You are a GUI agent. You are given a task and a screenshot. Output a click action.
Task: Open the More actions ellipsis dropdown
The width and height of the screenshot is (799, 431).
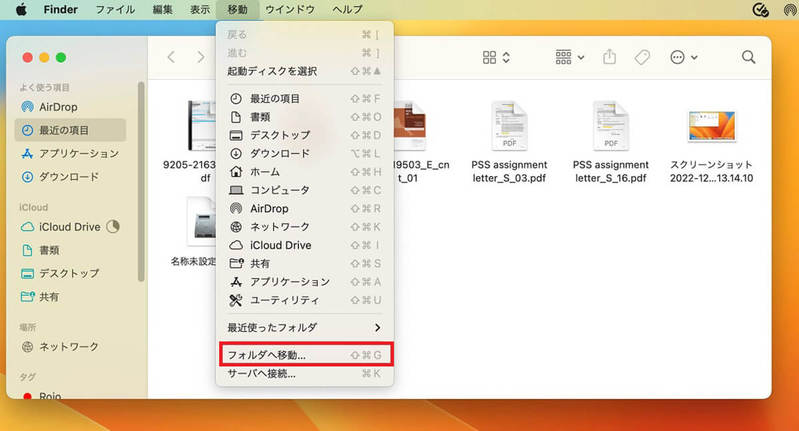[x=683, y=57]
